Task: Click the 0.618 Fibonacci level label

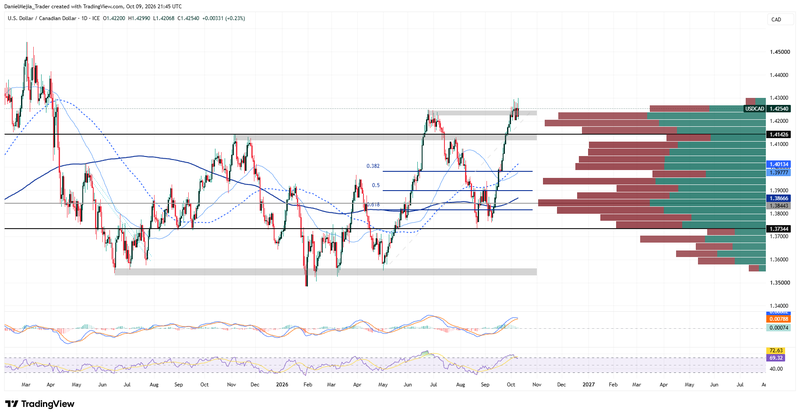Action: click(373, 204)
